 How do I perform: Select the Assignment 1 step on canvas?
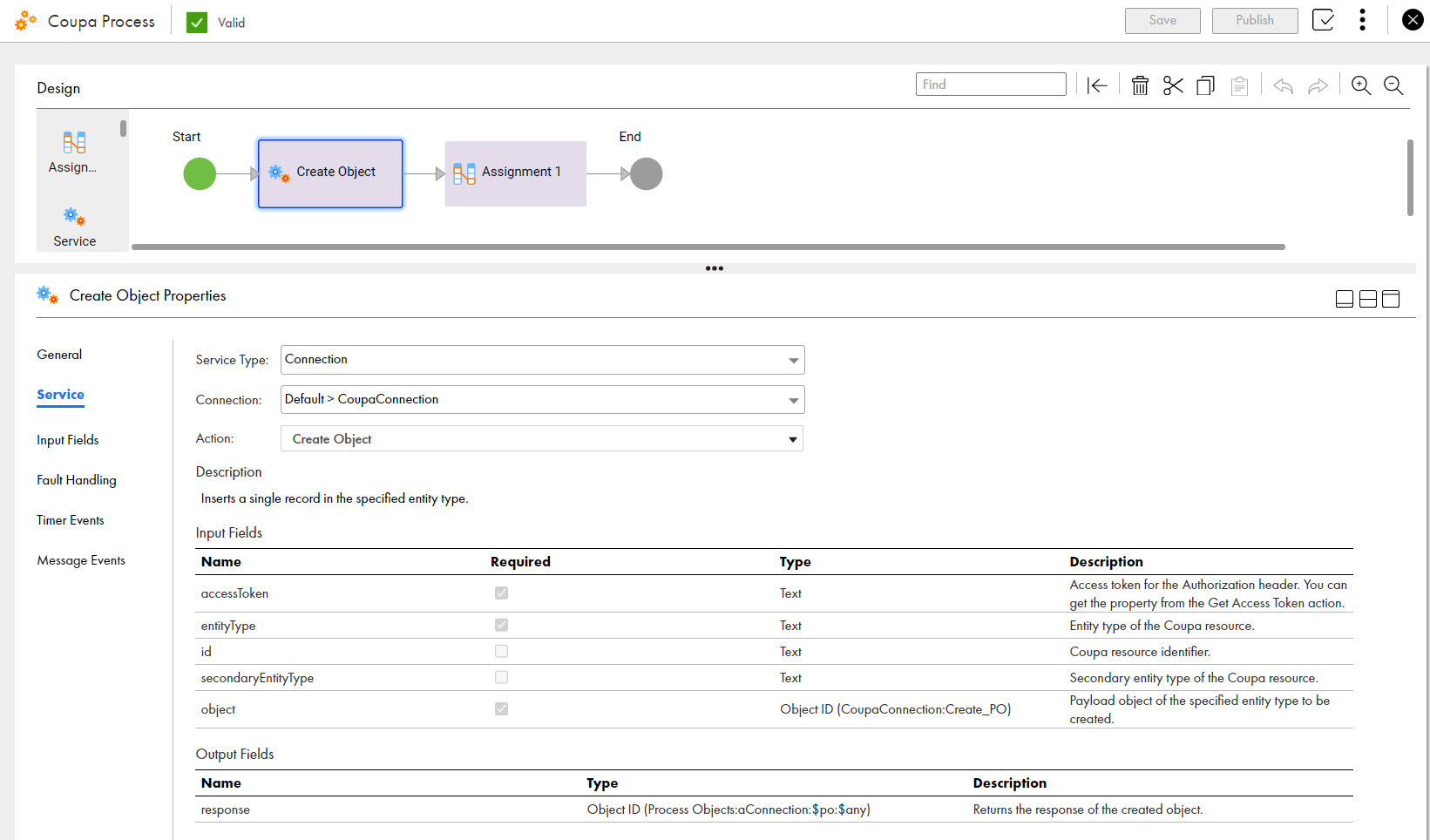(515, 173)
